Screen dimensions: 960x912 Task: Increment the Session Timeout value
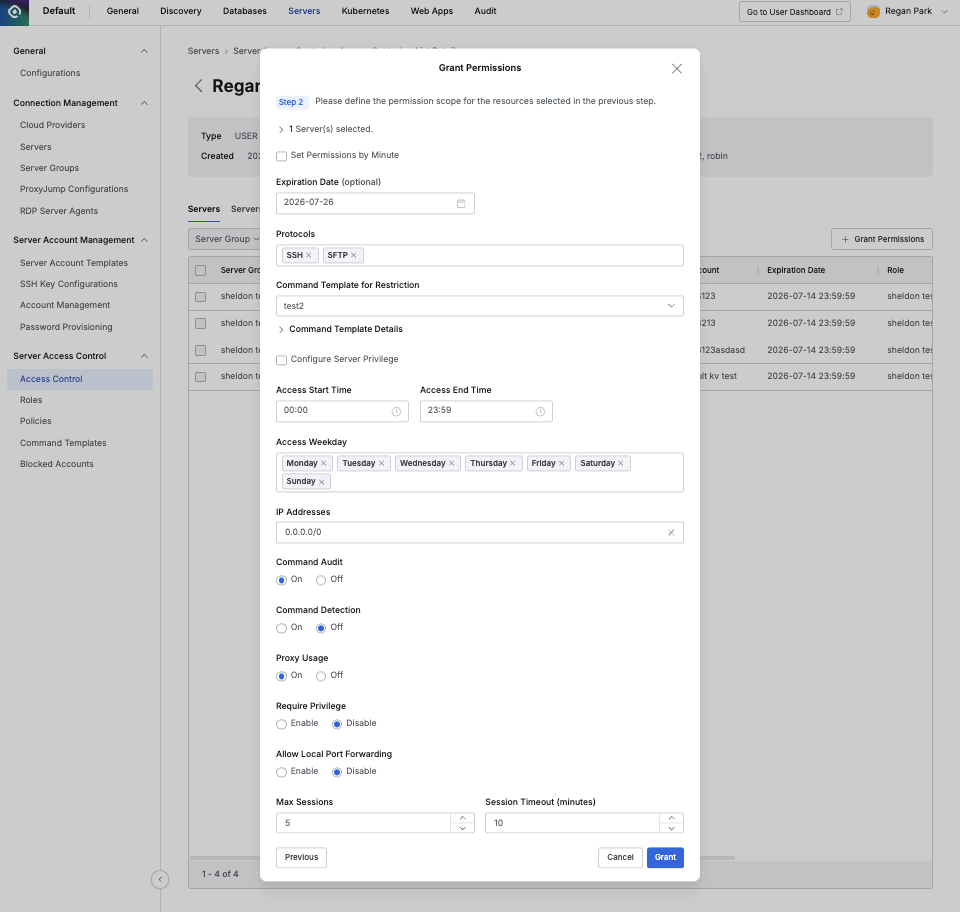[x=671, y=817]
